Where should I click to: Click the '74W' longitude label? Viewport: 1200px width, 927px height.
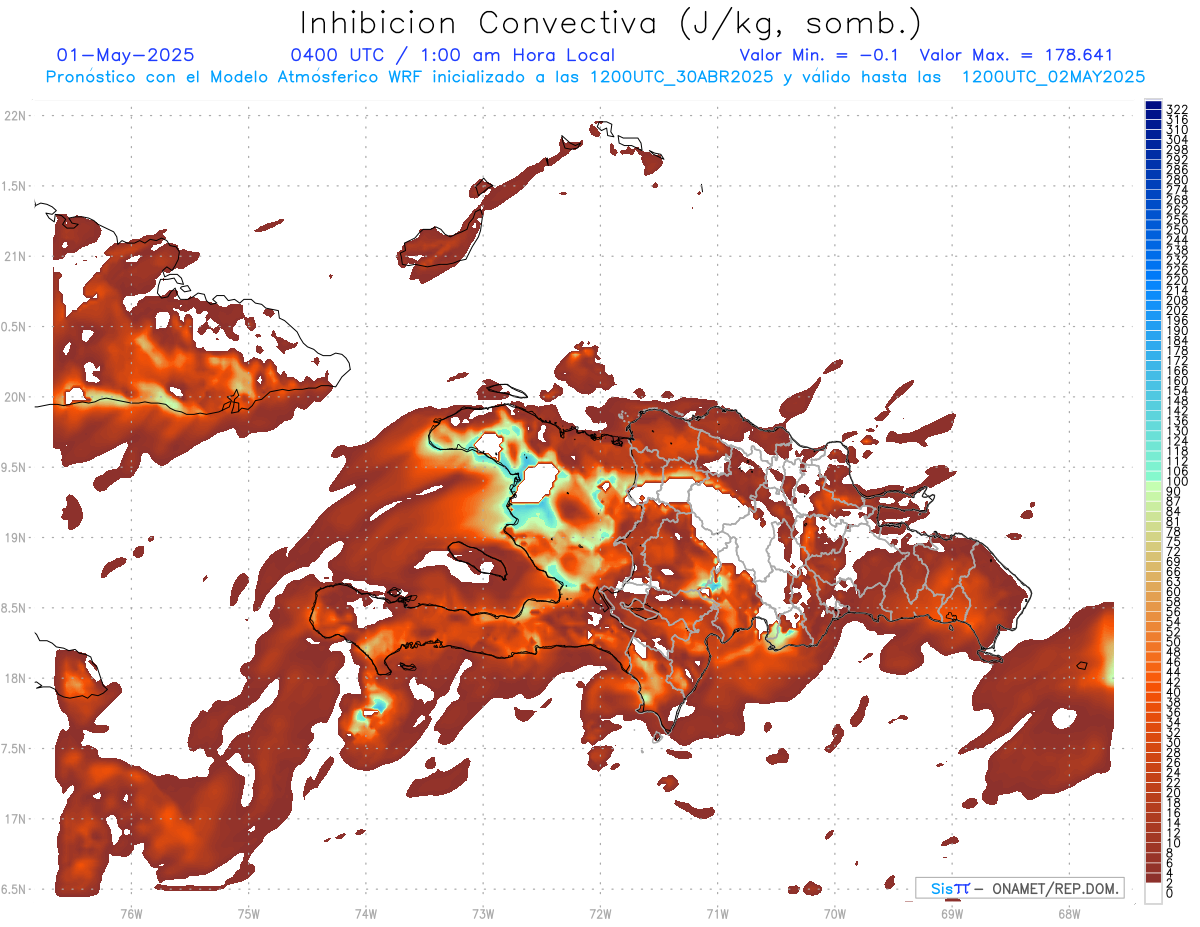pos(365,913)
